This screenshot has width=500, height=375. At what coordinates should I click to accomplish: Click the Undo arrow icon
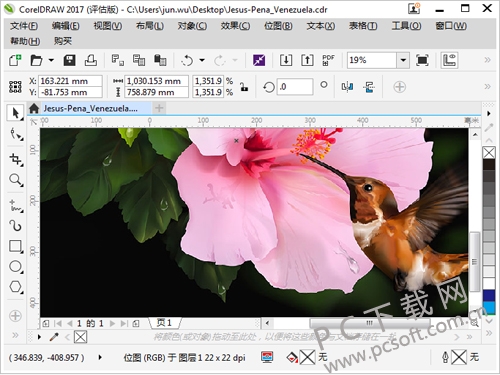(x=187, y=60)
